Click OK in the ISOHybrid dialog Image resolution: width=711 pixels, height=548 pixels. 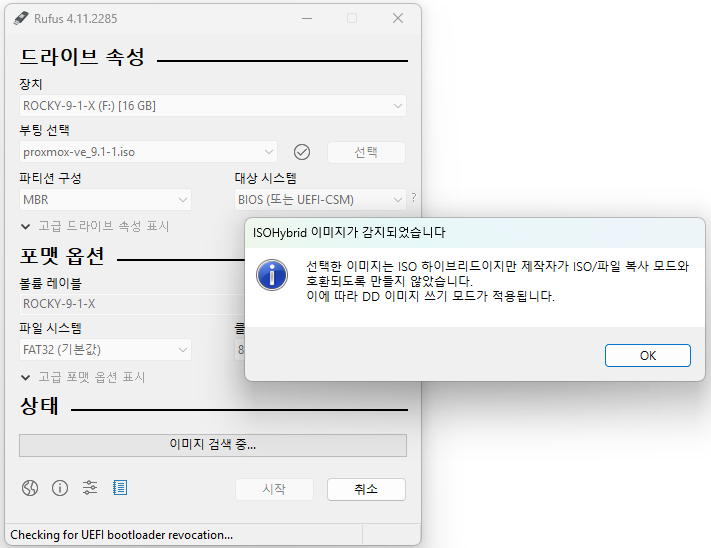coord(648,356)
